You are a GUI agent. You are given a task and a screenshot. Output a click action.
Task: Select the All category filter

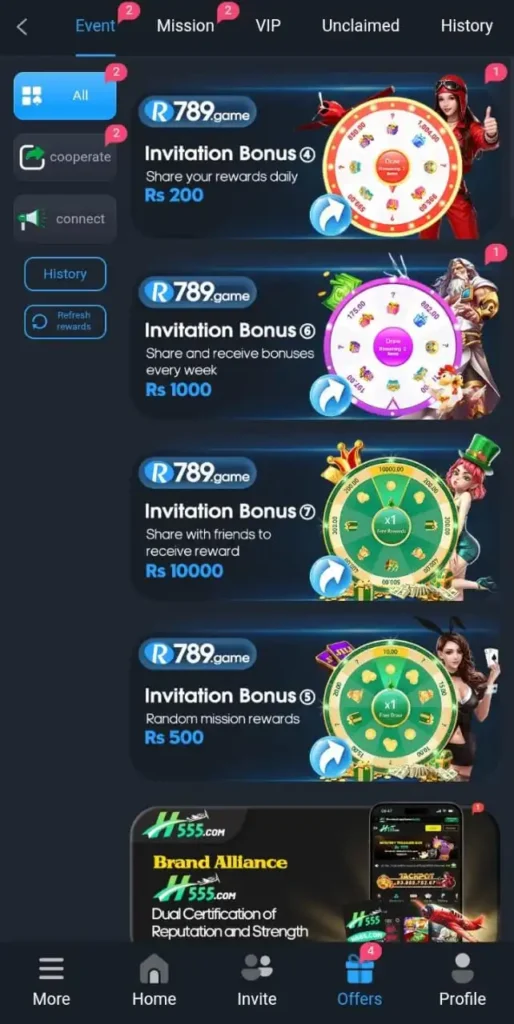pos(65,96)
